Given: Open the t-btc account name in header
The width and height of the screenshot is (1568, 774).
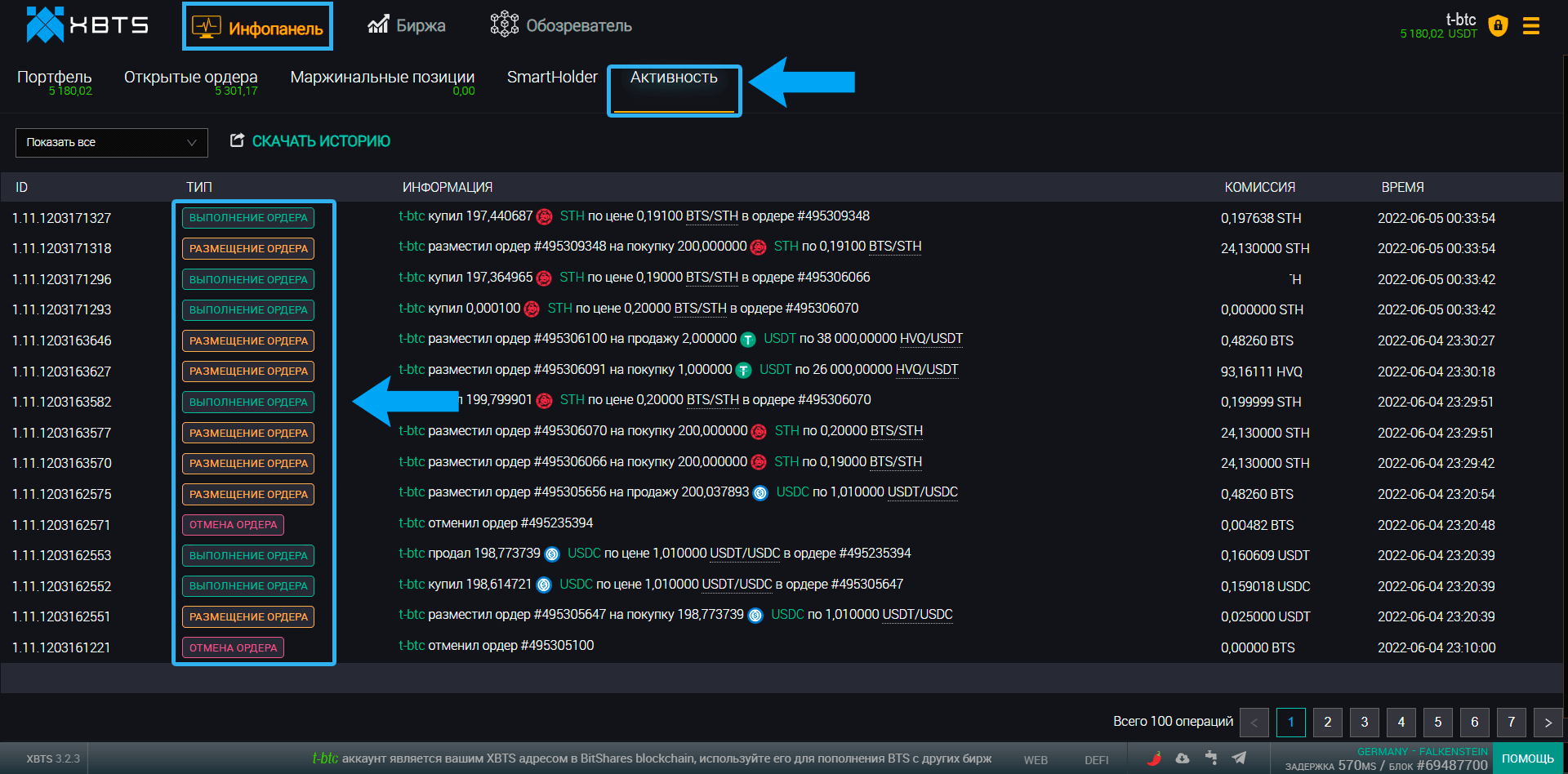Looking at the screenshot, I should (1460, 20).
